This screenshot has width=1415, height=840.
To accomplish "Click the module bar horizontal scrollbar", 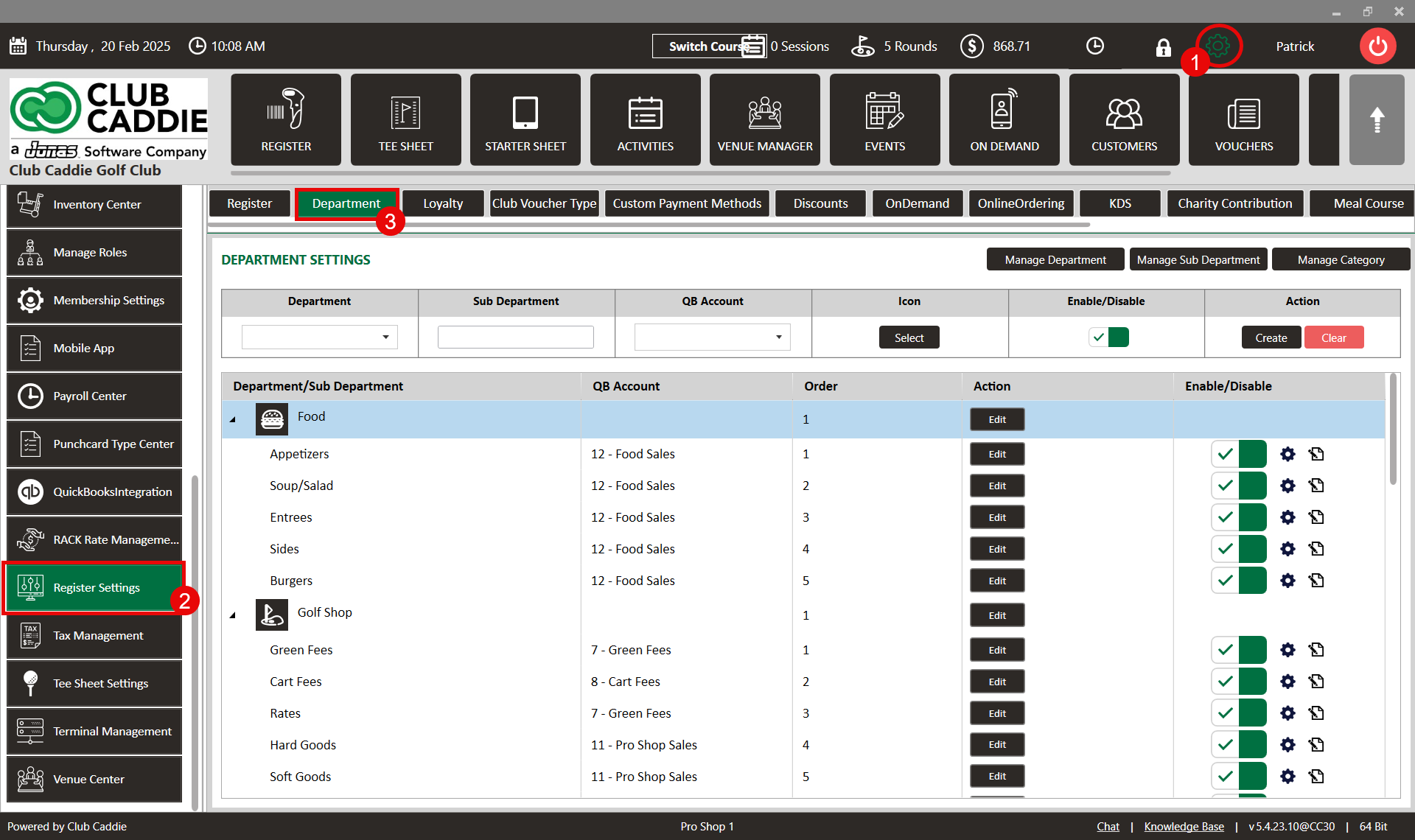I will pyautogui.click(x=700, y=174).
